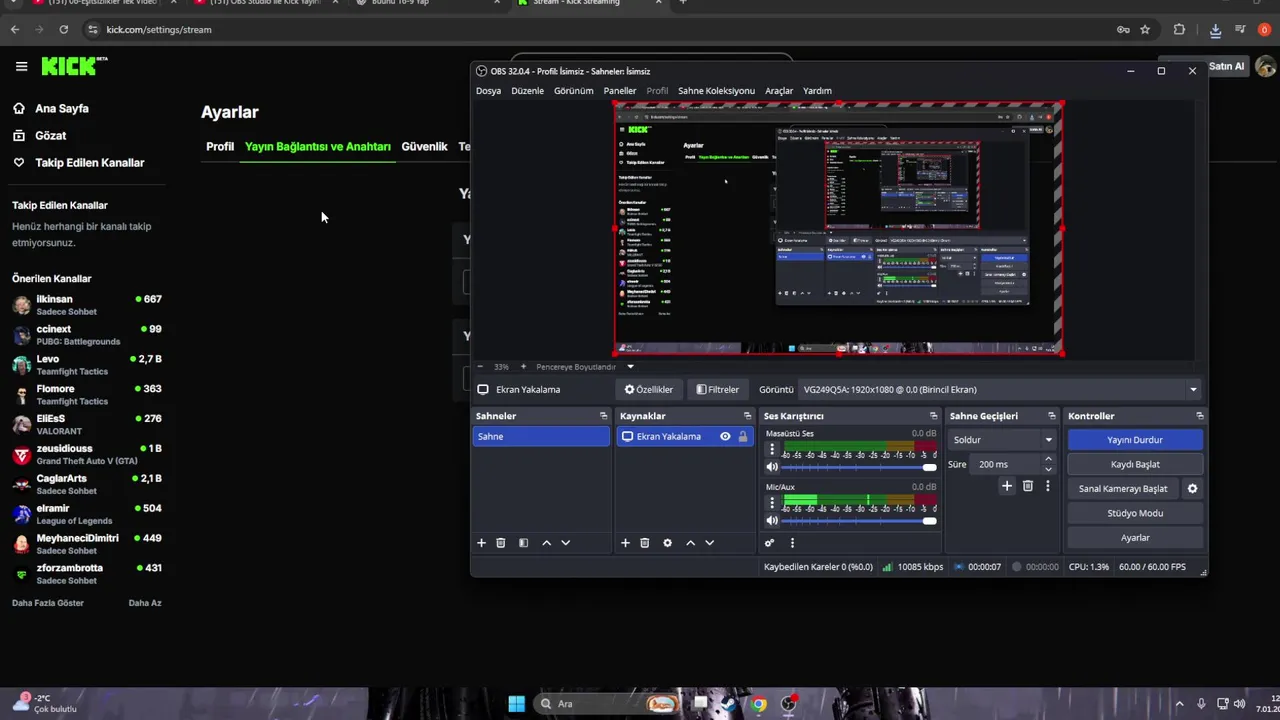Add a new scene with the plus icon in Sahneler
Screen dimensions: 1280x720
pyautogui.click(x=481, y=543)
